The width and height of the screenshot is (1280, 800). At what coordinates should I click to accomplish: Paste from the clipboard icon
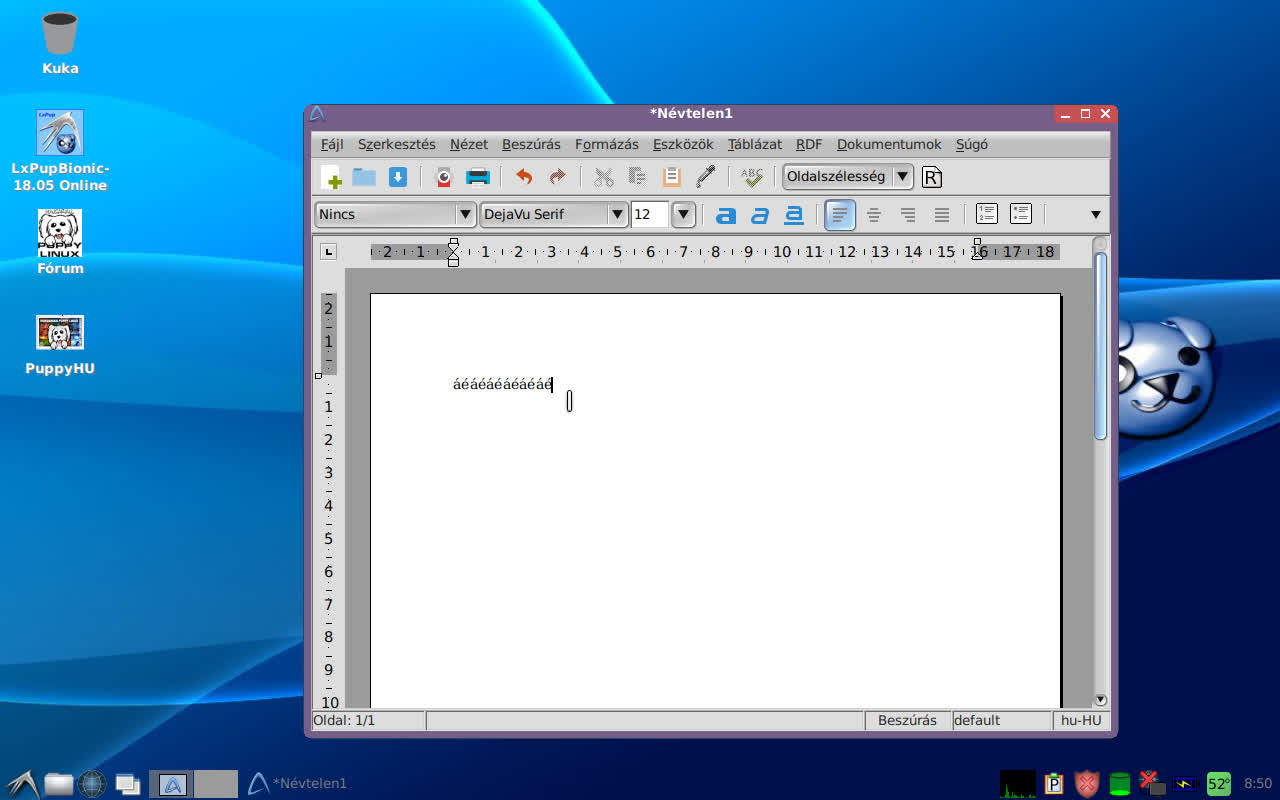(672, 177)
